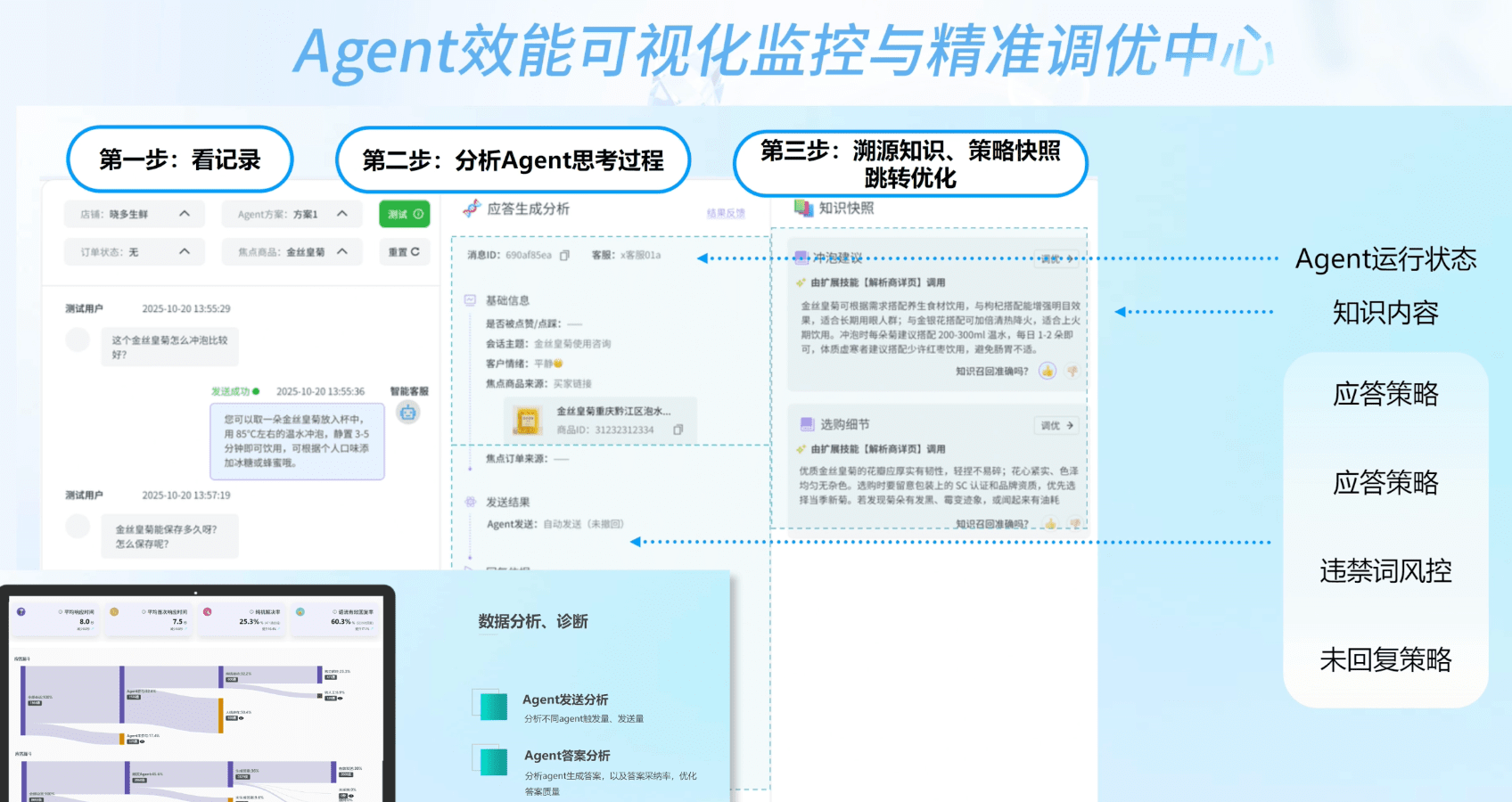Click the Agent发送分析 heading
The width and height of the screenshot is (1512, 802).
565,700
